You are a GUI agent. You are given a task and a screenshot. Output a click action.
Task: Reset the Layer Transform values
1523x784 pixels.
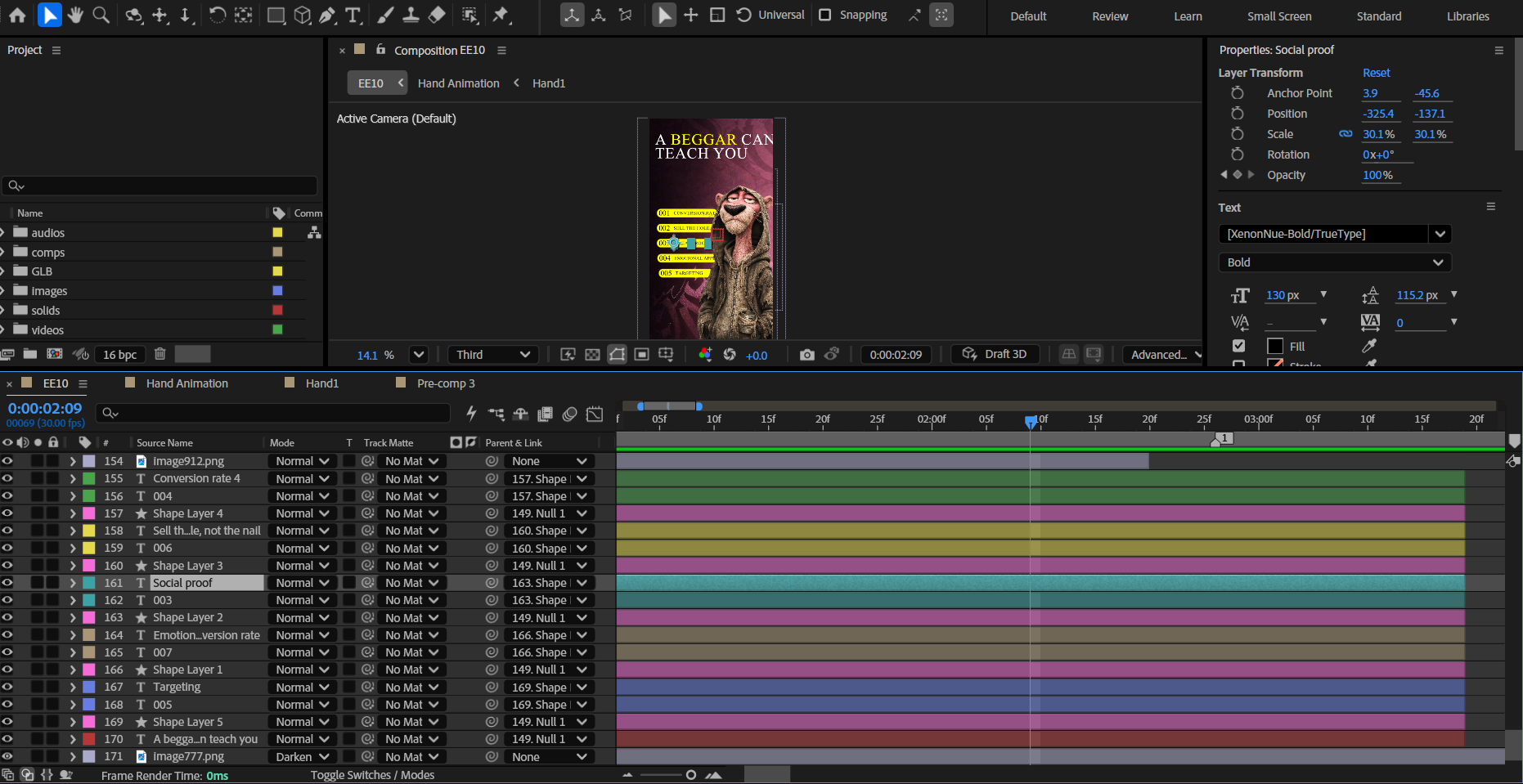(1376, 73)
